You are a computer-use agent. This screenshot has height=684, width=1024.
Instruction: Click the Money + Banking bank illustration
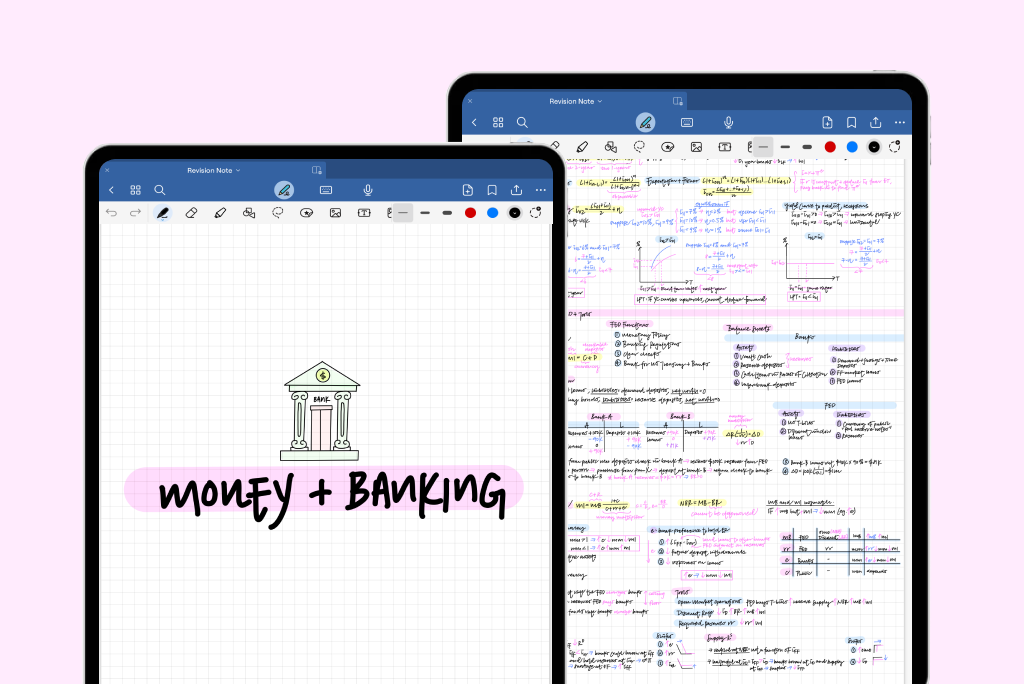[321, 411]
